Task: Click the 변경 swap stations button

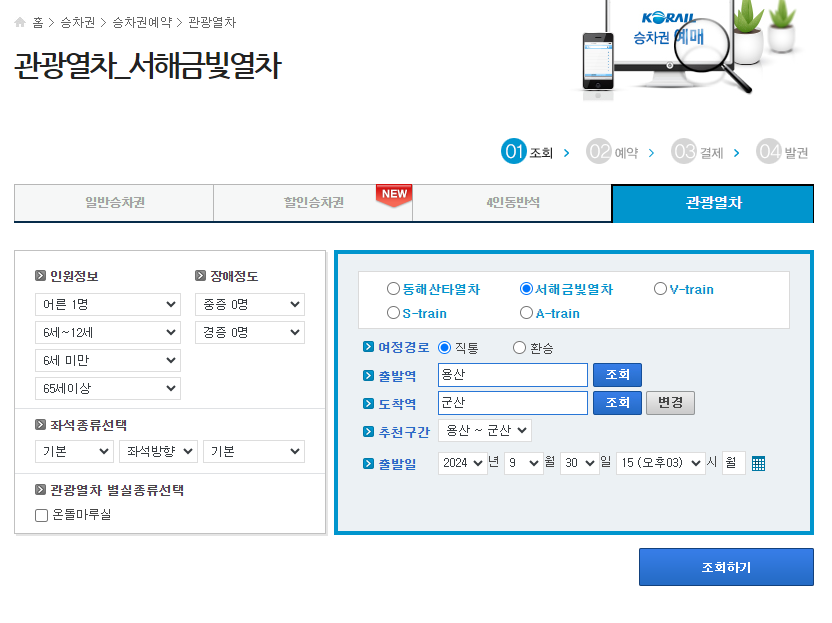Action: coord(670,403)
